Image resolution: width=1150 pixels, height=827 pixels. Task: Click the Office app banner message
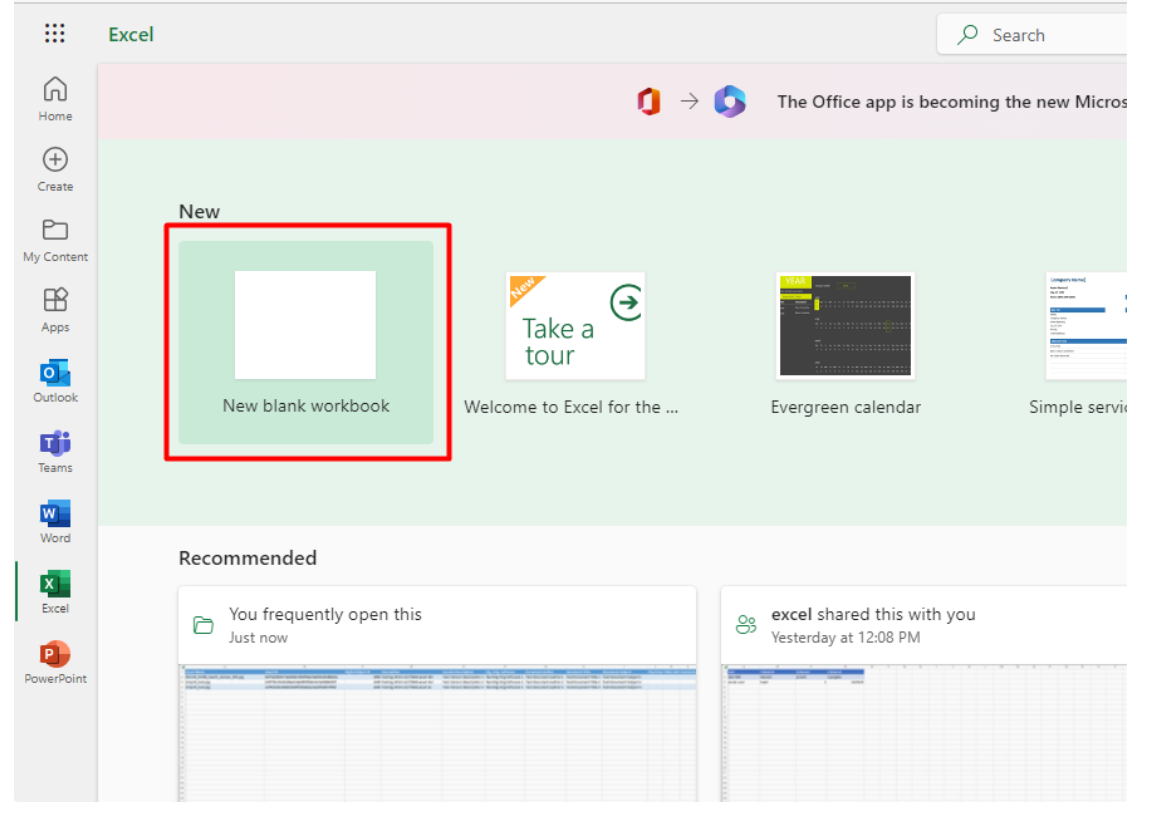click(950, 102)
